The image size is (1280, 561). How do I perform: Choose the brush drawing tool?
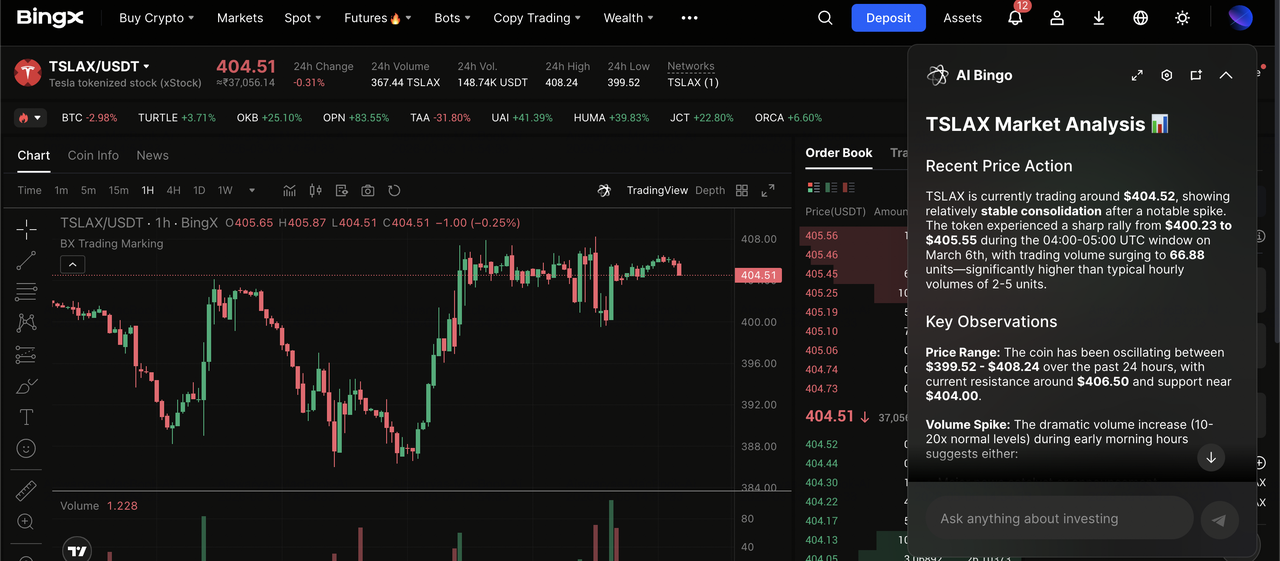[x=26, y=386]
